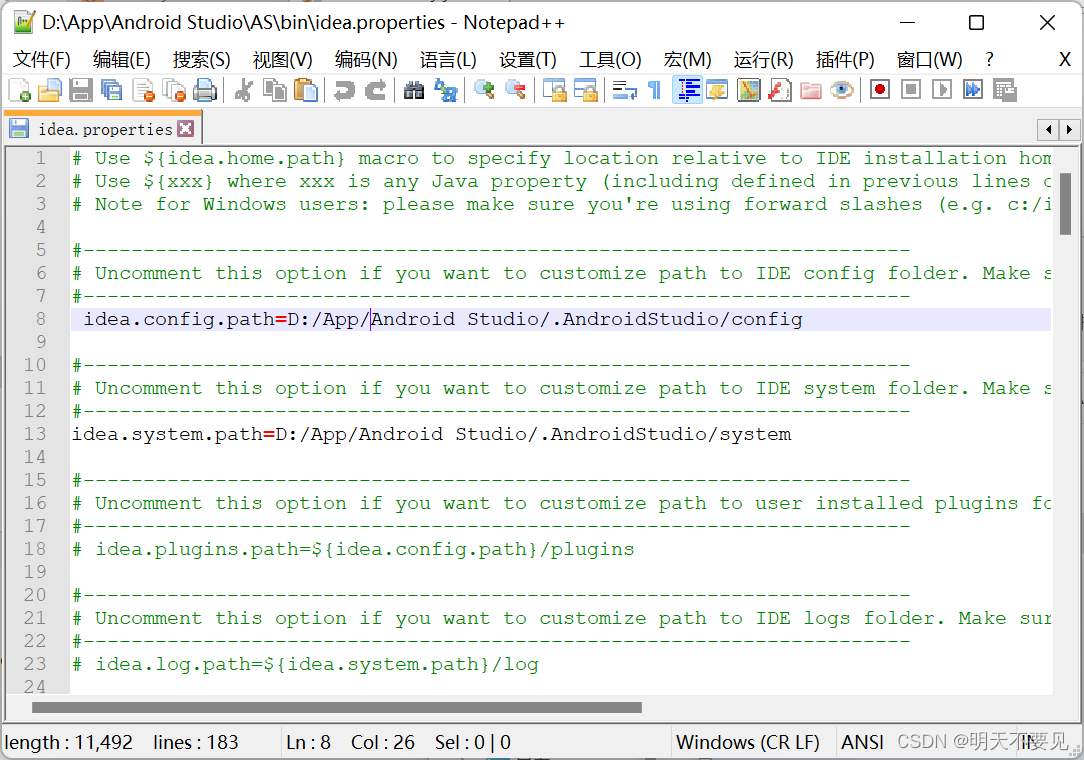Toggle synchronized vertical scrolling icon
The width and height of the screenshot is (1084, 760).
coord(554,91)
